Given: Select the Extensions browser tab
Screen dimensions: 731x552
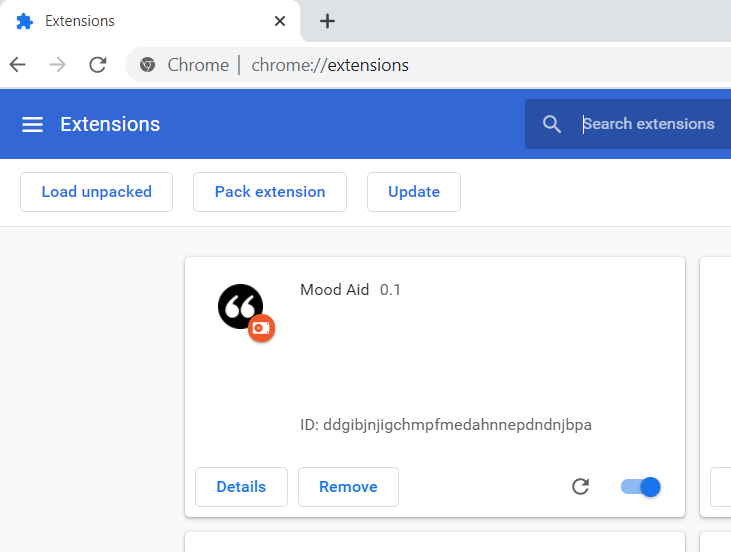Looking at the screenshot, I should click(x=150, y=21).
